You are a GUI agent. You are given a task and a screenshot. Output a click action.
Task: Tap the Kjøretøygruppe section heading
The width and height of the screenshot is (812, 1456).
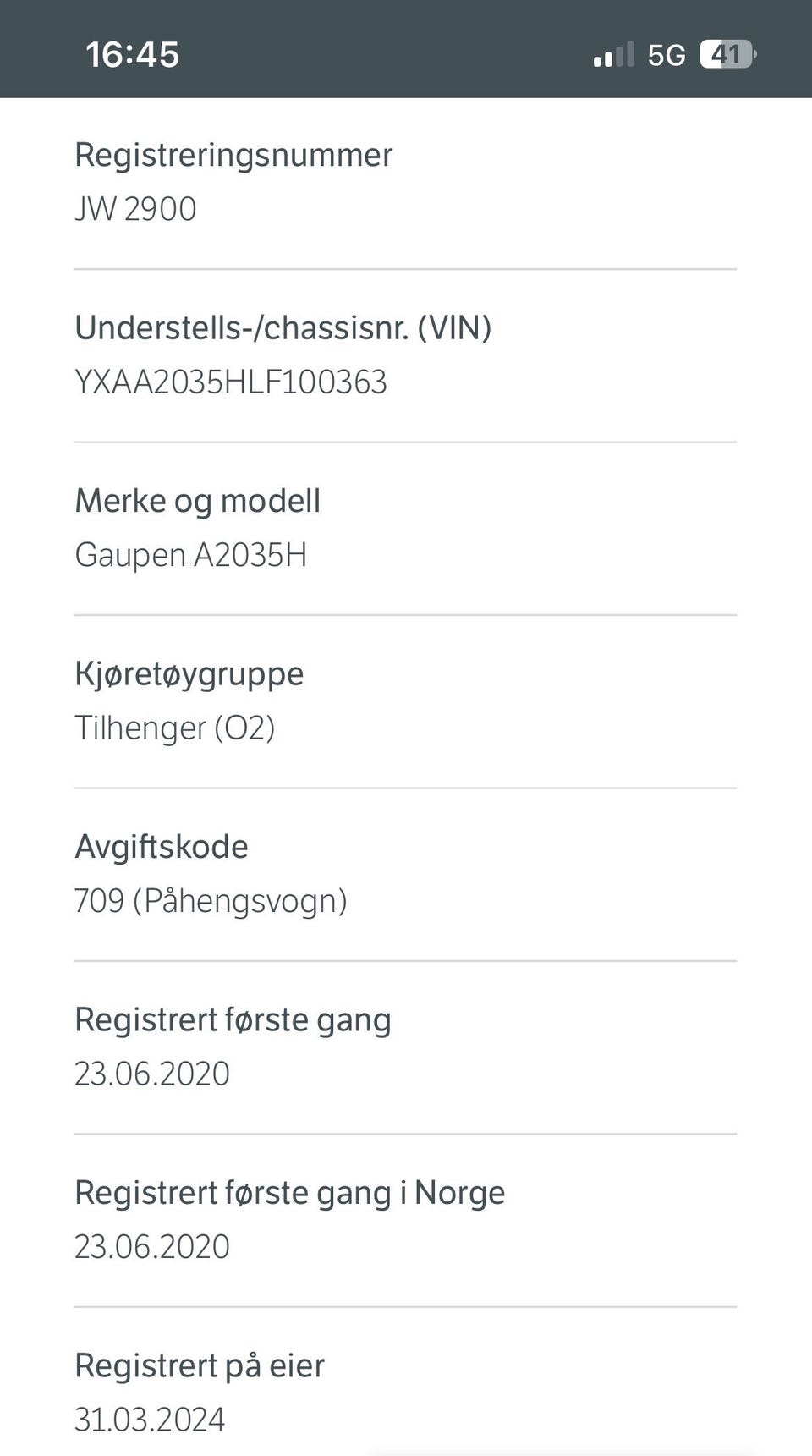pos(189,673)
